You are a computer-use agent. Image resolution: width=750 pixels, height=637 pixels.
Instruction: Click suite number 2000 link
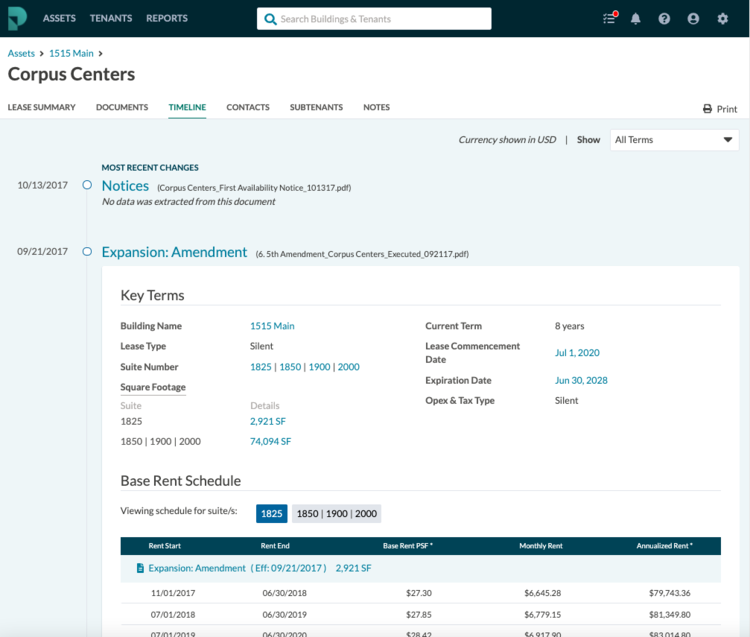pos(349,367)
